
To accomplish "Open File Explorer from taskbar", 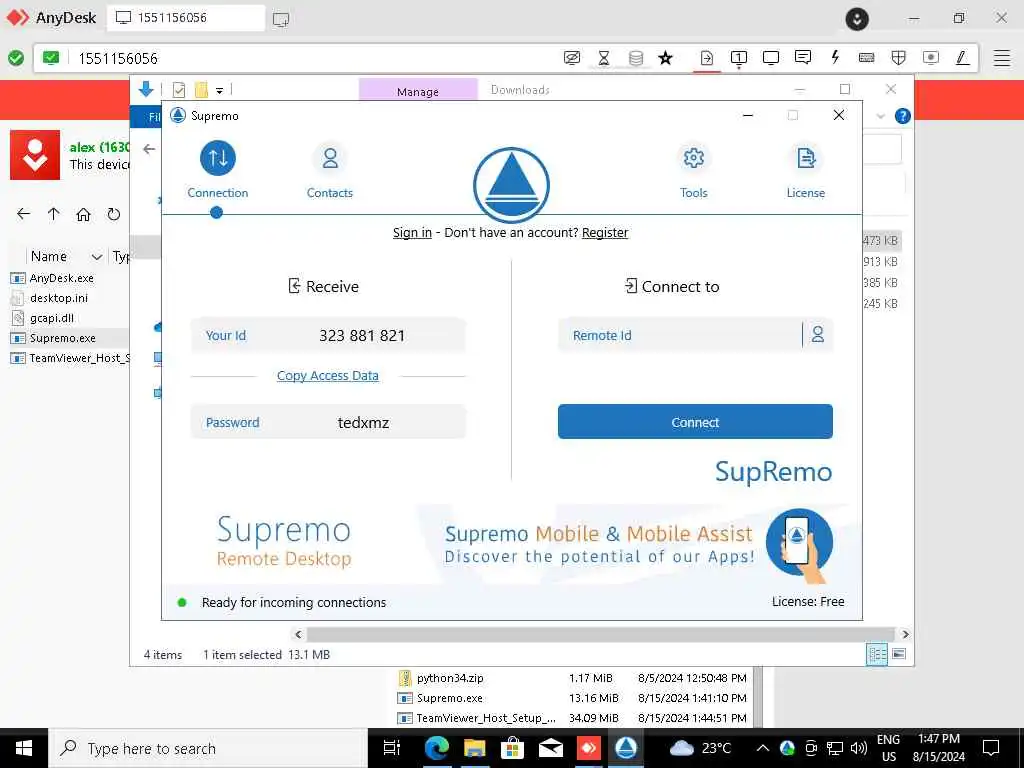I will click(x=475, y=748).
